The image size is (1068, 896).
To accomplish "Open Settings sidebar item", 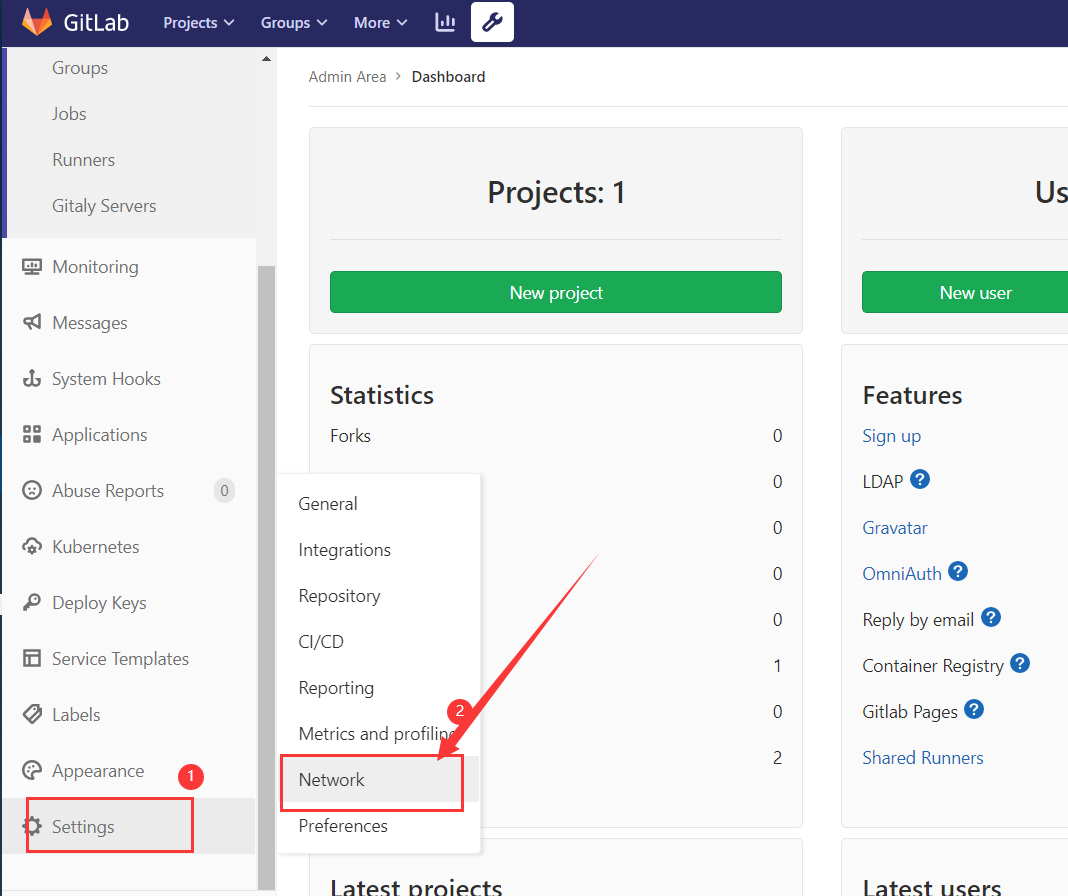I will coord(129,826).
